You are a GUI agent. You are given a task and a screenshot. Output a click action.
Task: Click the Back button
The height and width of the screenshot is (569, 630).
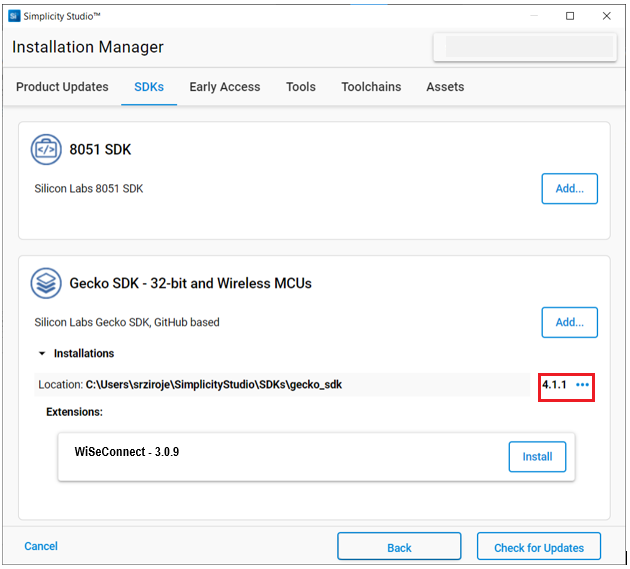tap(399, 546)
